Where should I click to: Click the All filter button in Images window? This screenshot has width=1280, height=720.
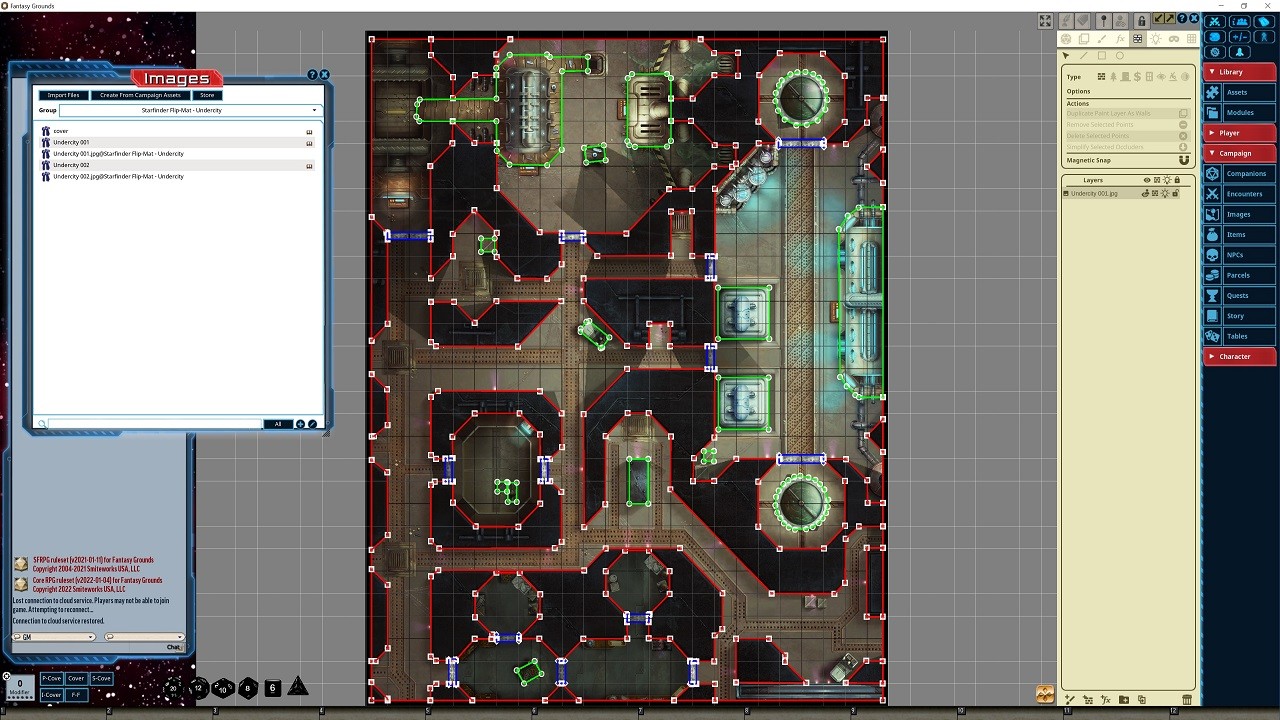click(278, 424)
